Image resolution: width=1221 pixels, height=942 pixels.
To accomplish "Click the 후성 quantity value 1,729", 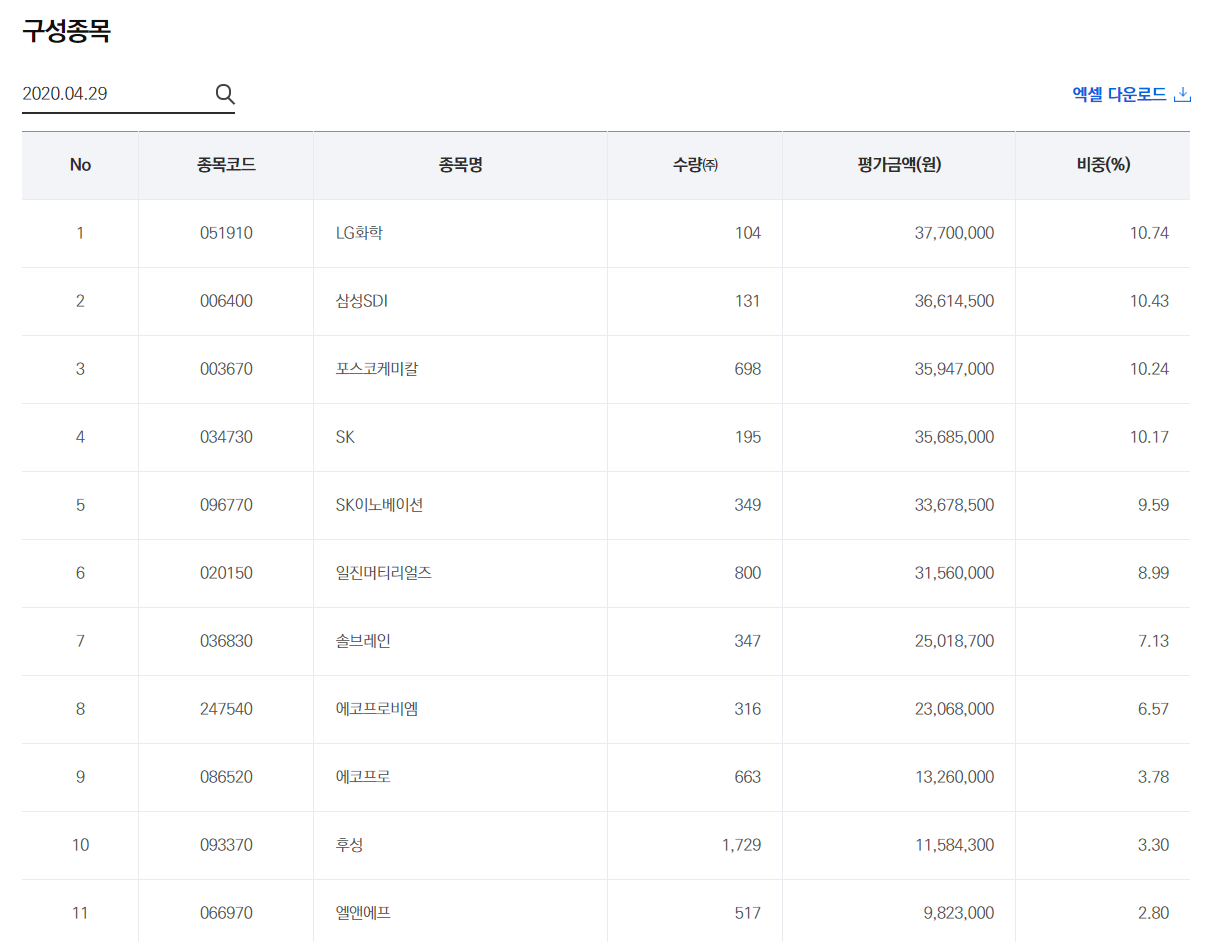I will tap(741, 845).
